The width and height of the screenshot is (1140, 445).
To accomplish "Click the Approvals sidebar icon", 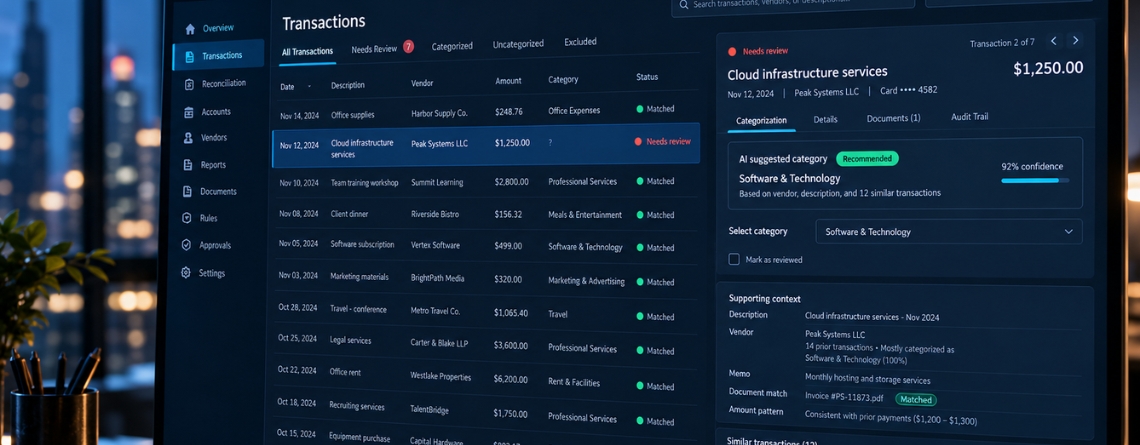I will [x=186, y=245].
